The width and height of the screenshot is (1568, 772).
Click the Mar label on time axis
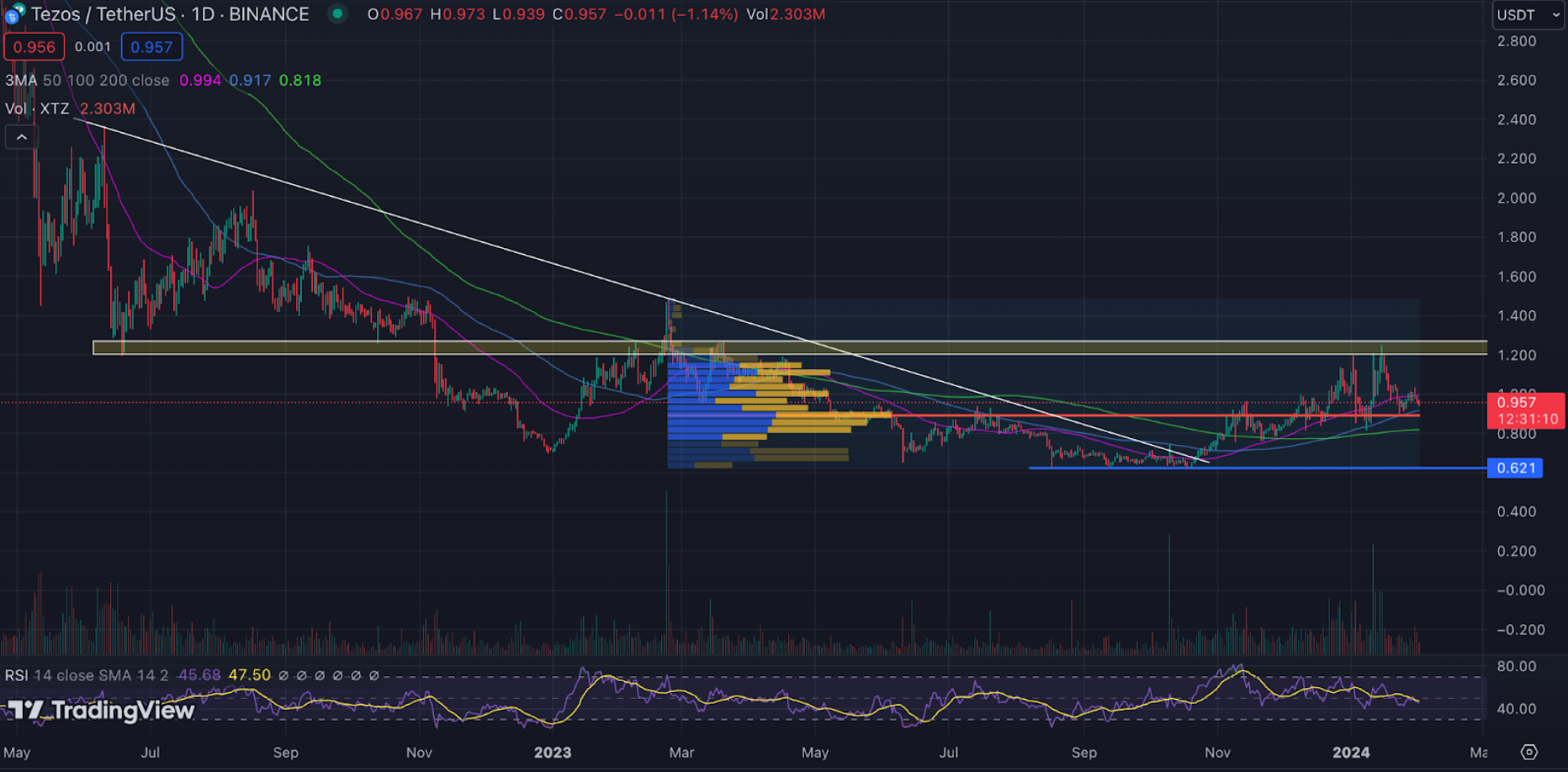pos(681,753)
